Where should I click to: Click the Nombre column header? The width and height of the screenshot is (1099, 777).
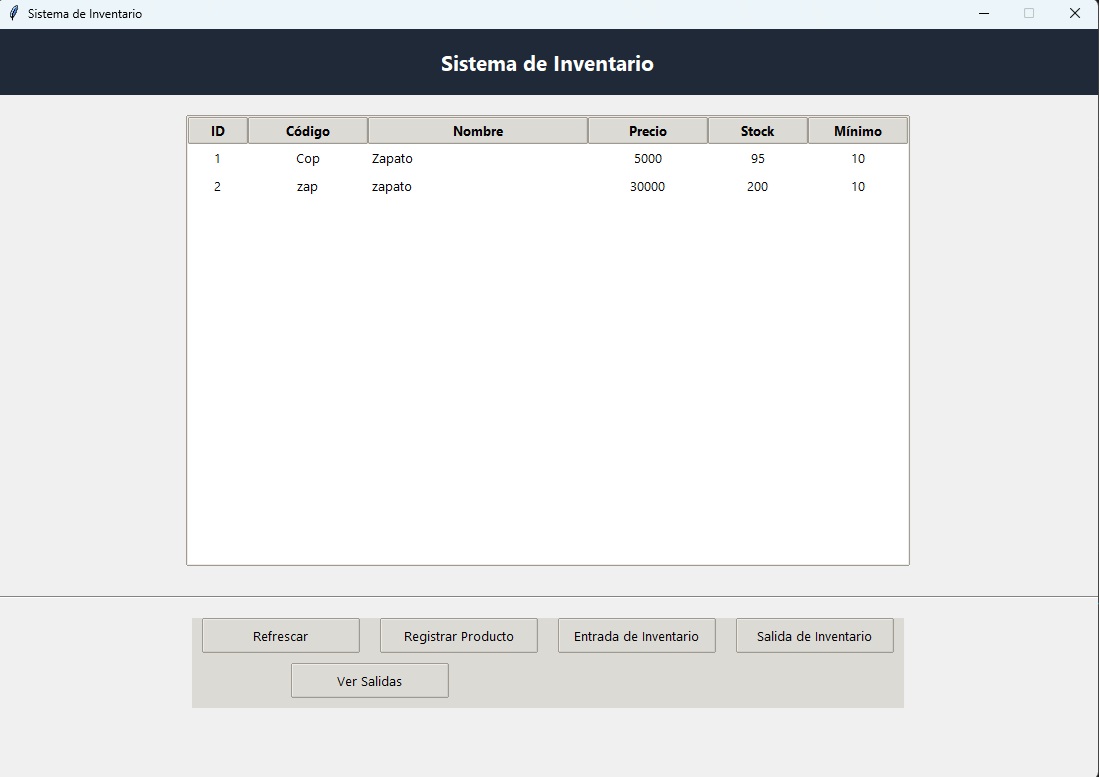point(477,130)
